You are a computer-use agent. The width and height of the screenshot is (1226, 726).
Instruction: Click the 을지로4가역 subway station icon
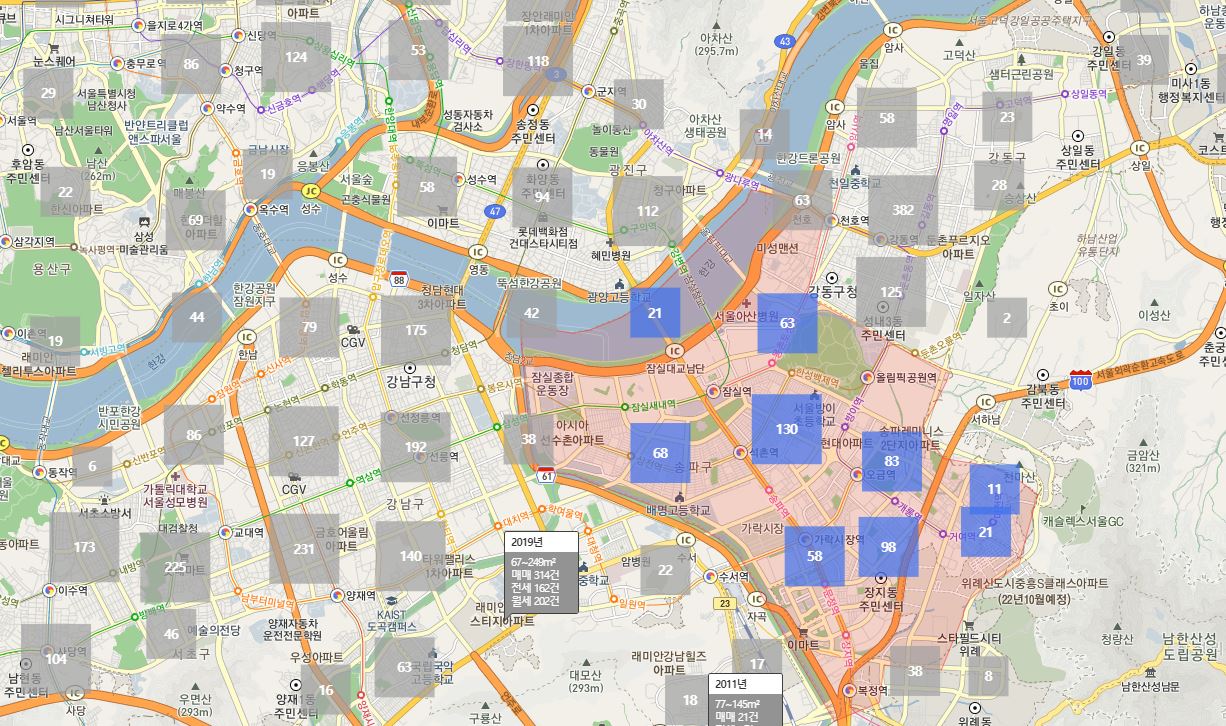(138, 23)
